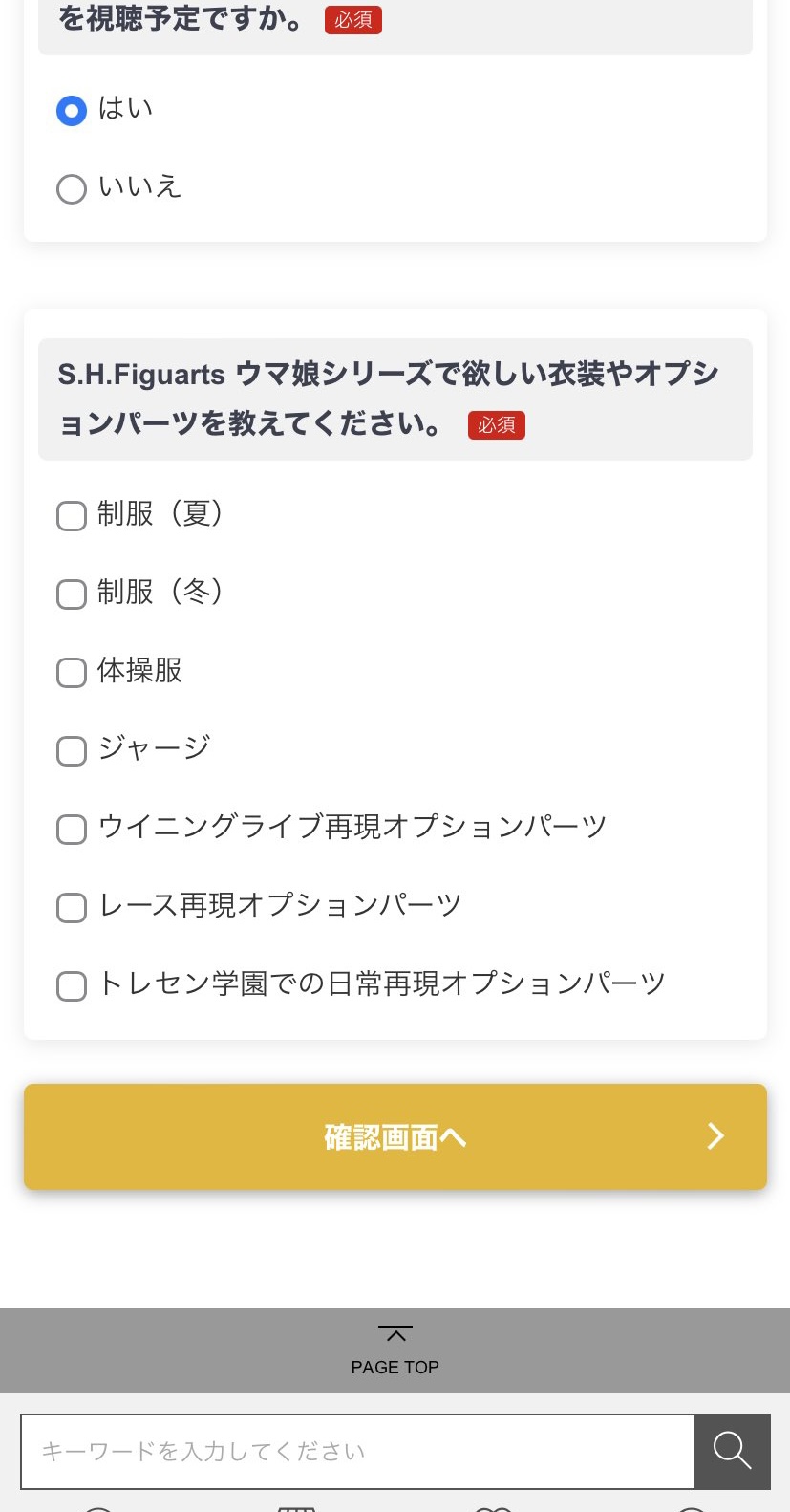Click the いいえ label text

(140, 186)
